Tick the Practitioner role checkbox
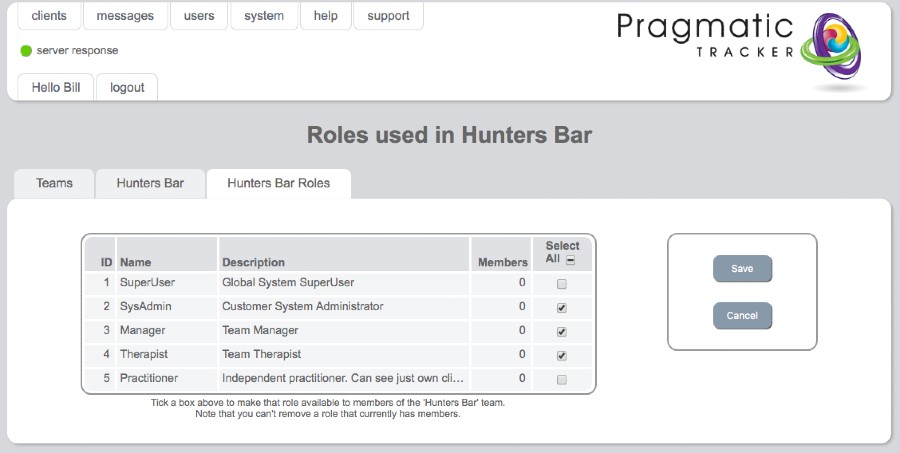 [561, 380]
